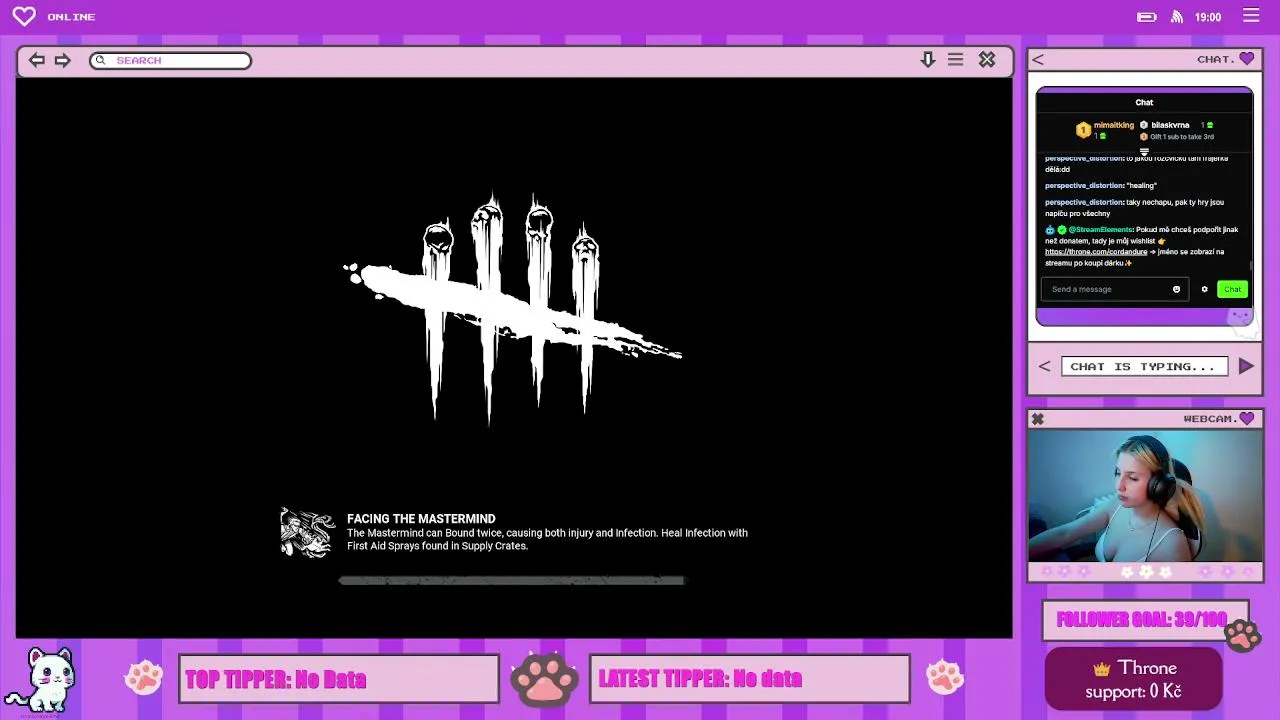This screenshot has height=720, width=1280.
Task: Click the download arrow icon
Action: pyautogui.click(x=928, y=60)
